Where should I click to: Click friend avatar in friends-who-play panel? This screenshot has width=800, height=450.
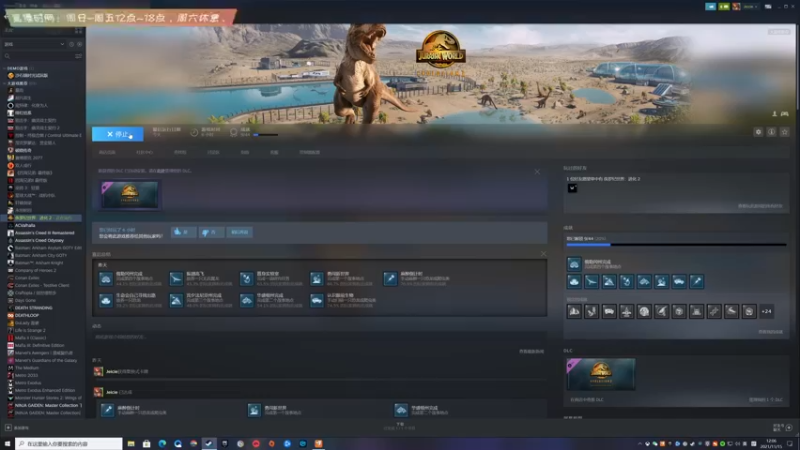572,188
